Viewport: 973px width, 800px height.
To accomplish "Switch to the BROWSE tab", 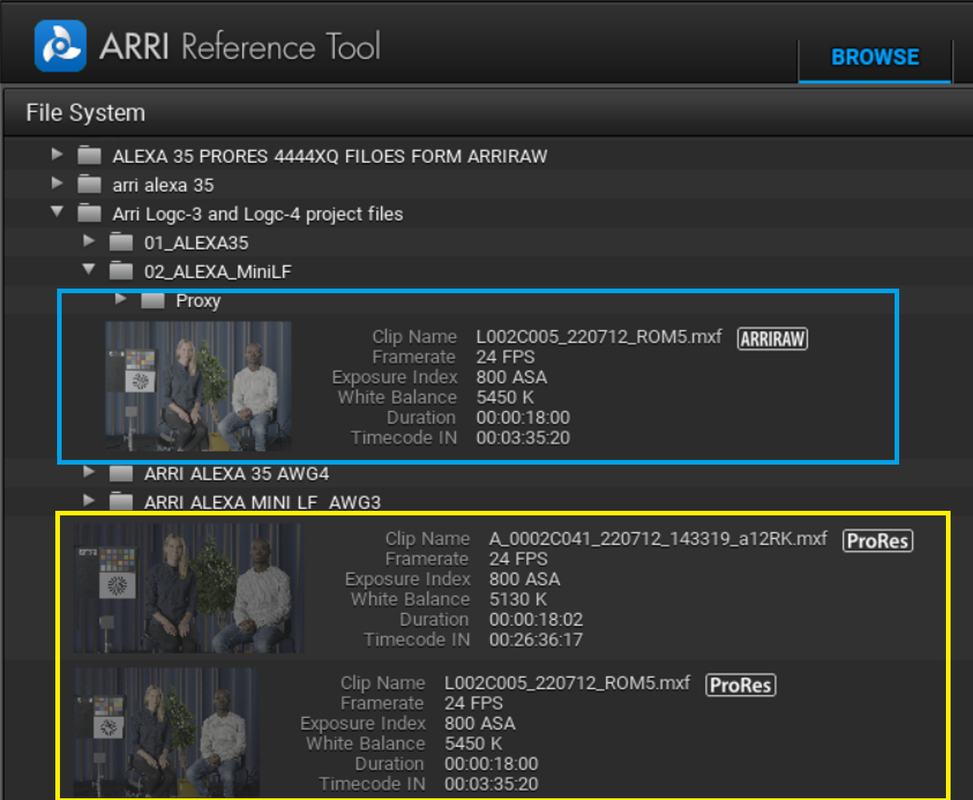I will click(x=875, y=57).
